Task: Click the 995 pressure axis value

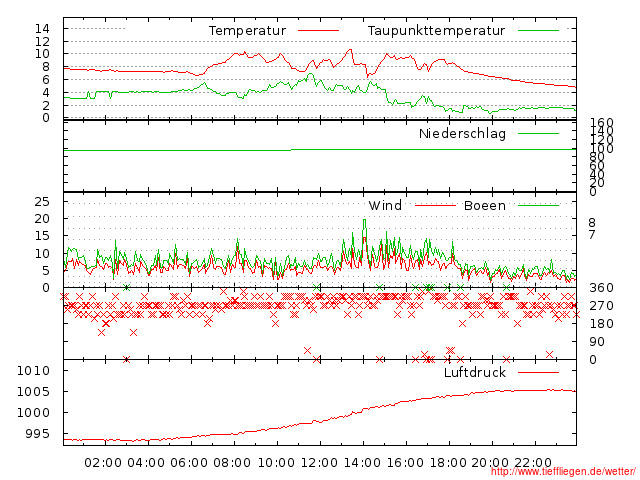Action: (37, 434)
